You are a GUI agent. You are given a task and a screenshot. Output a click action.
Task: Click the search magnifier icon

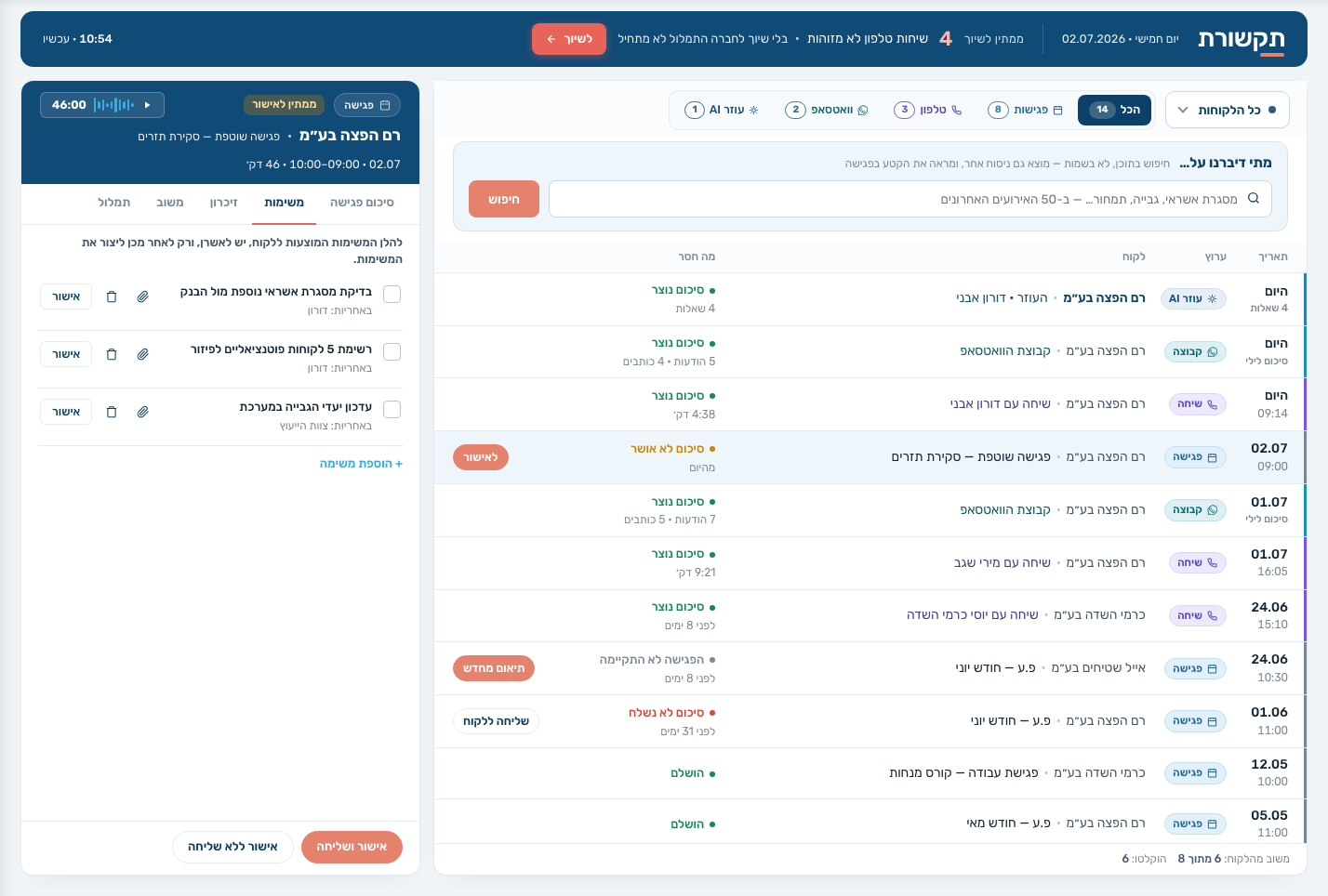click(1254, 199)
